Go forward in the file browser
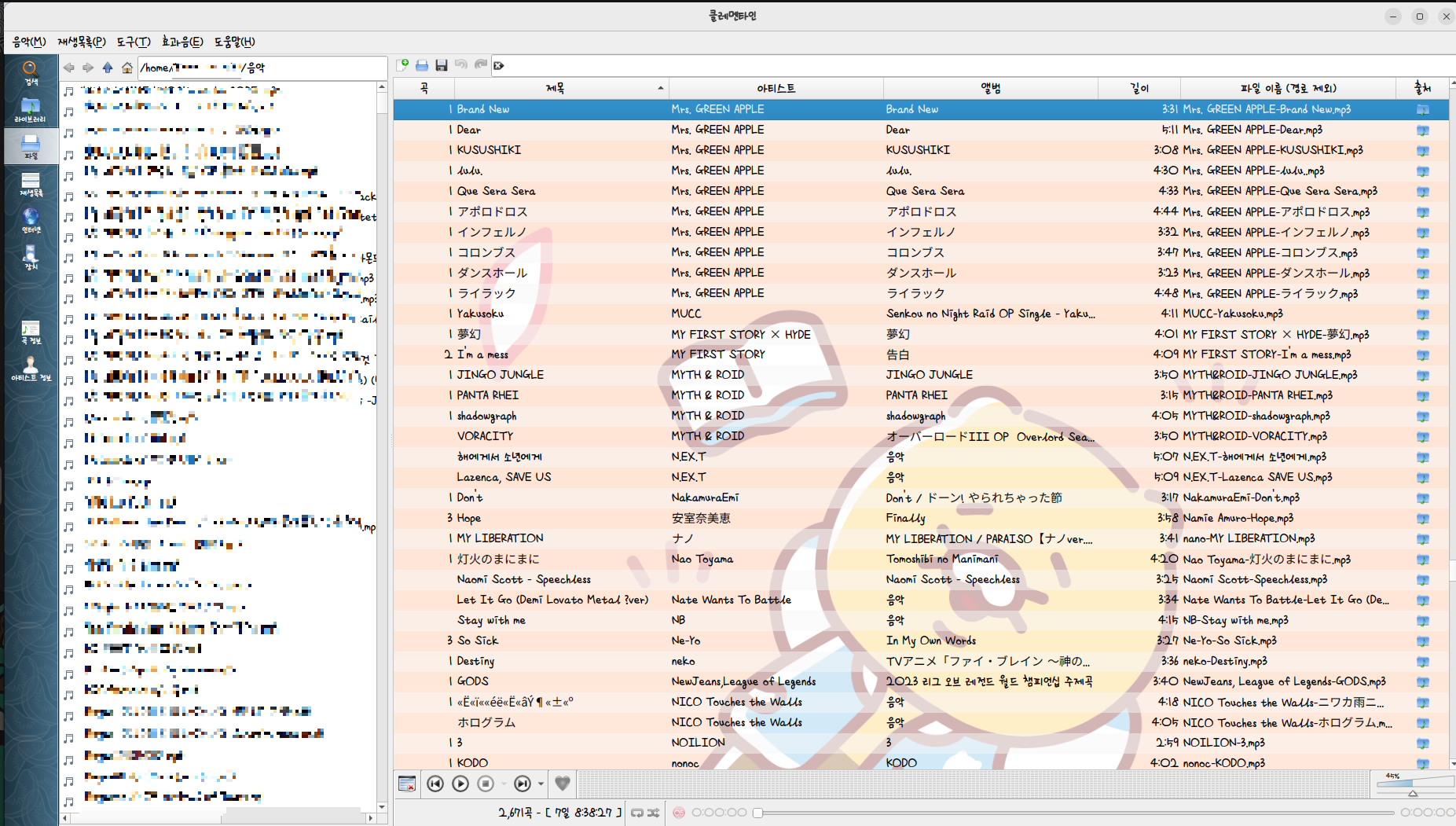 coord(88,68)
